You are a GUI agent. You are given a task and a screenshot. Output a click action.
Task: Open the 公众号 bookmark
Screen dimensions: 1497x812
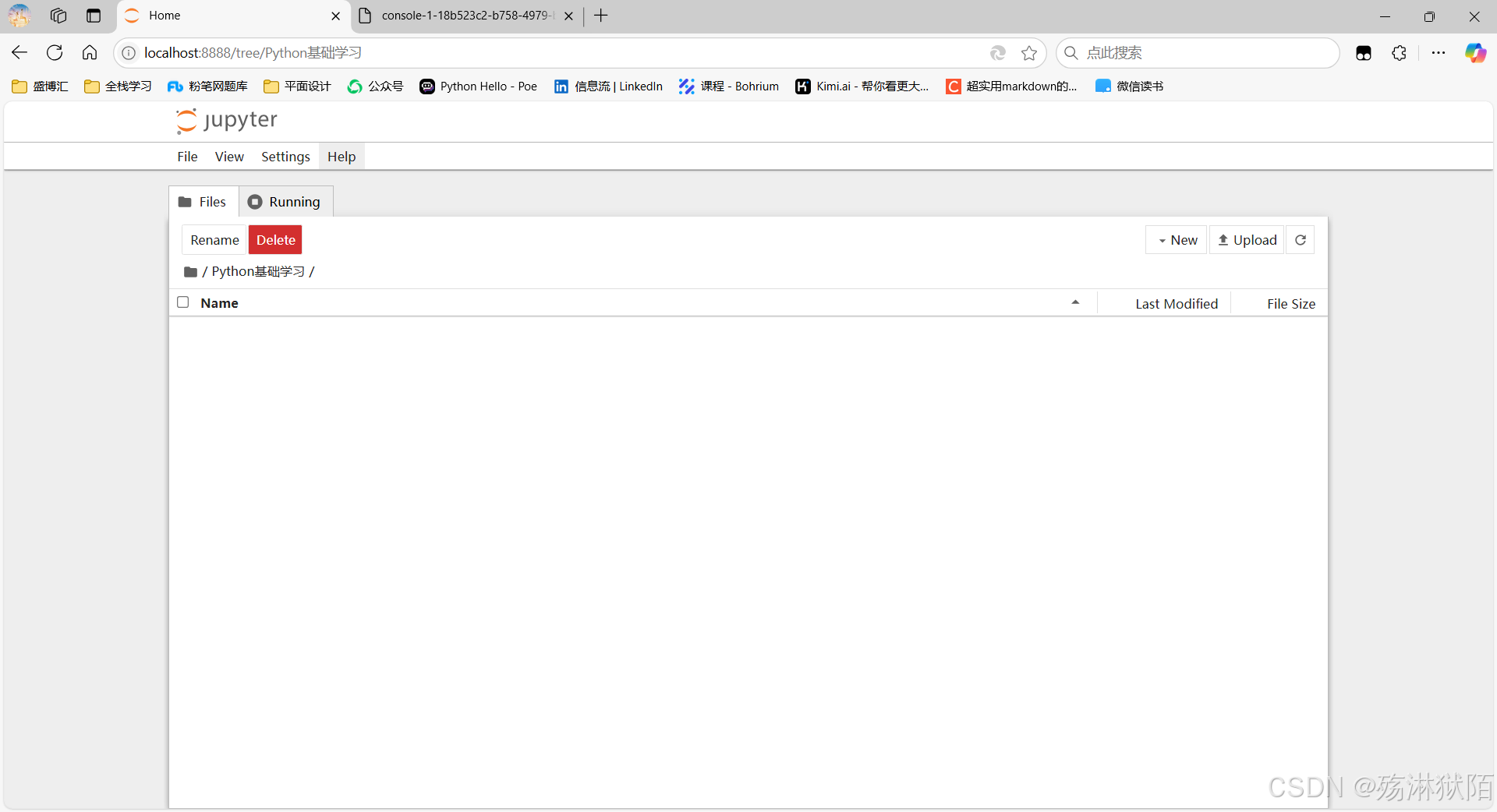tap(375, 86)
